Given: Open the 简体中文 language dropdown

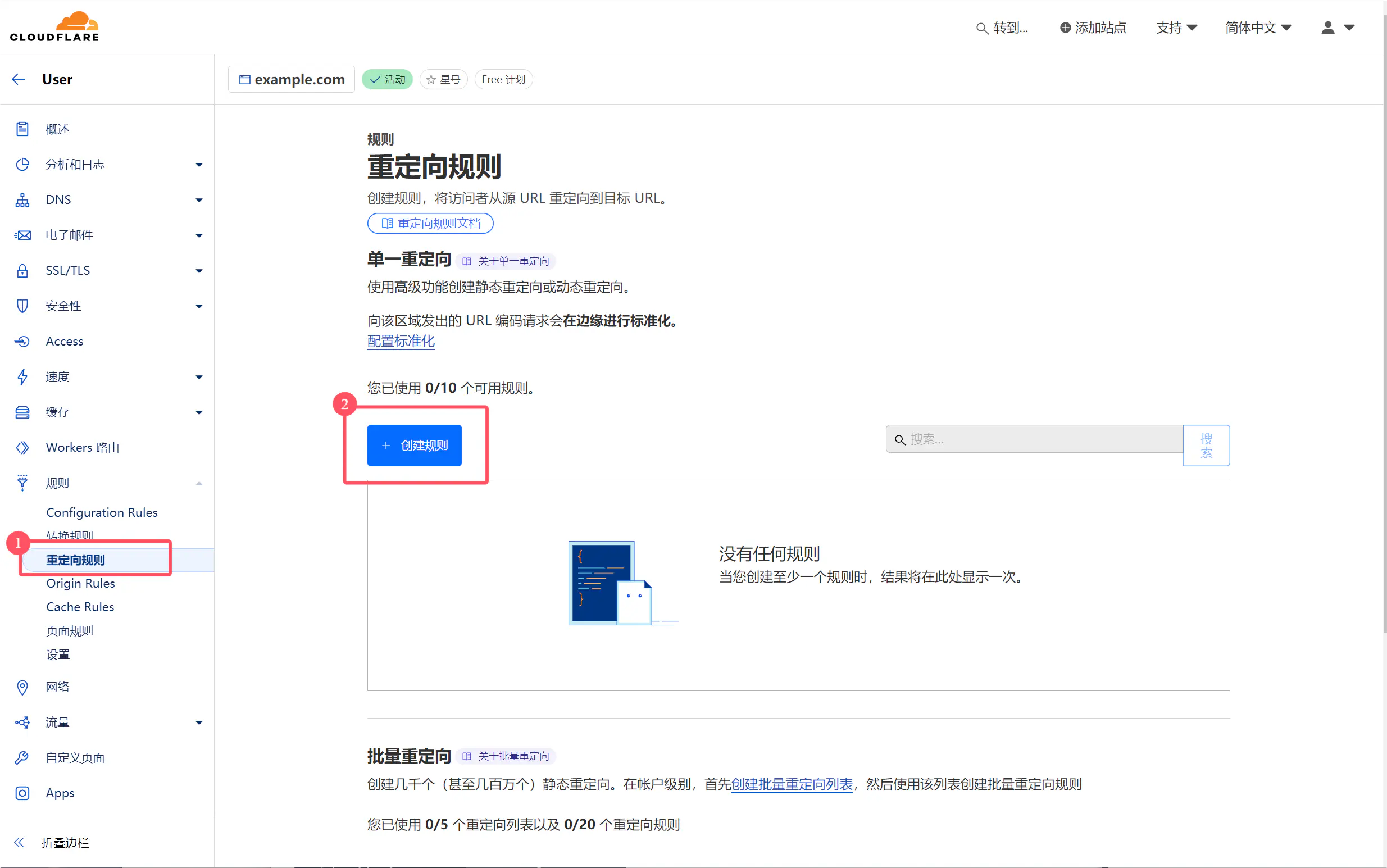Looking at the screenshot, I should pos(1258,28).
